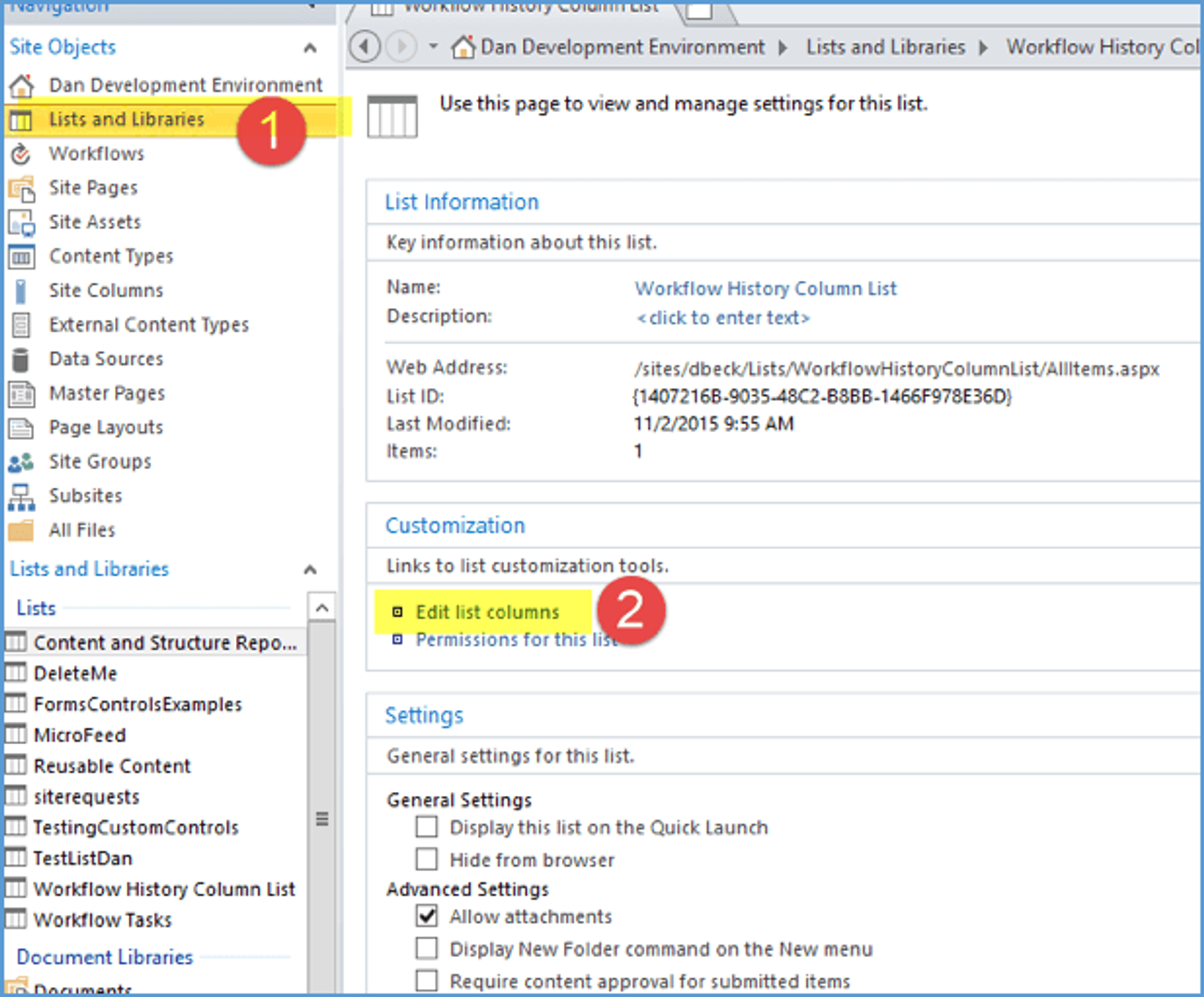Open Dan Development Environment home icon in Site Objects

[21, 85]
